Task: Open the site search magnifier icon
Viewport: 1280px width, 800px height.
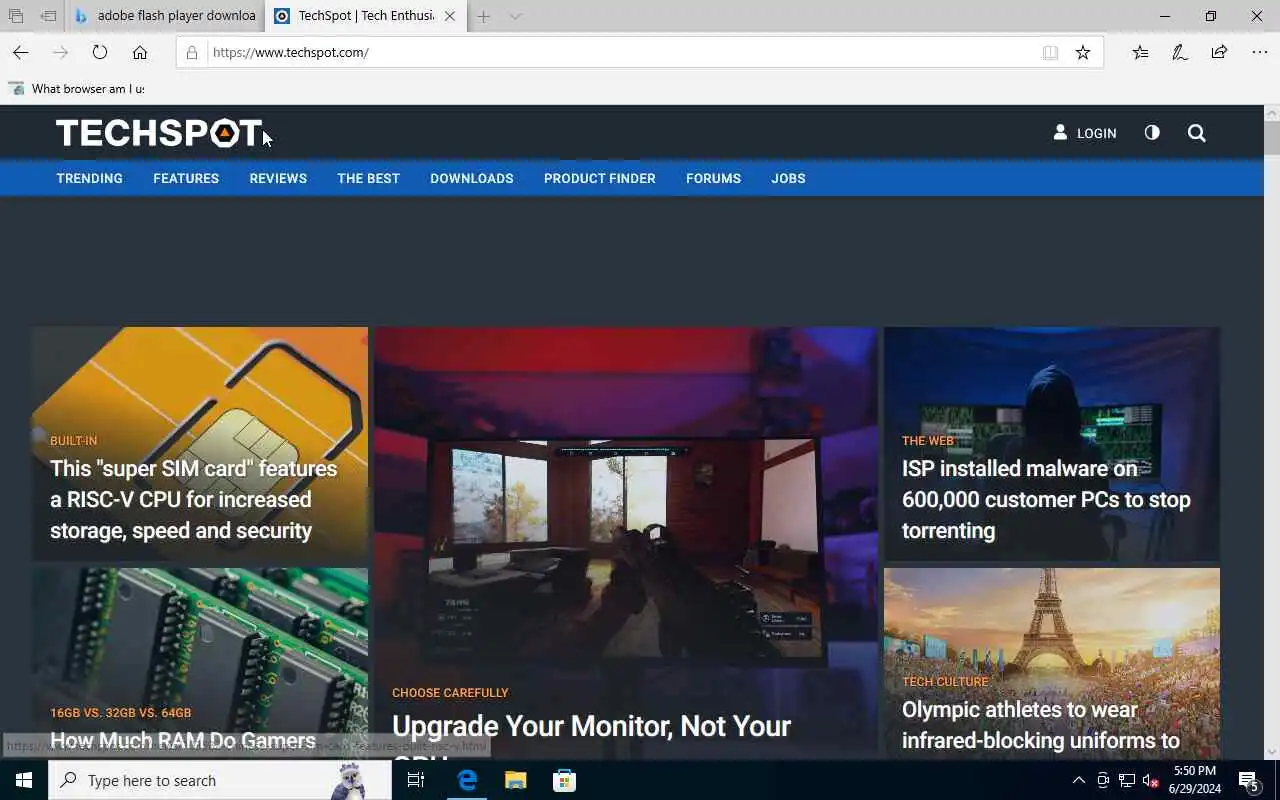Action: [x=1196, y=133]
